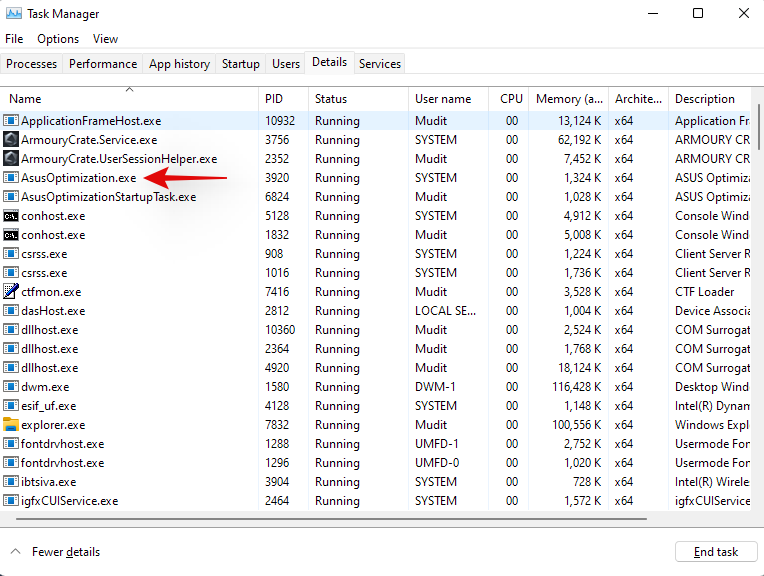This screenshot has height=576, width=764.
Task: Switch to the Services tab
Action: [x=380, y=64]
